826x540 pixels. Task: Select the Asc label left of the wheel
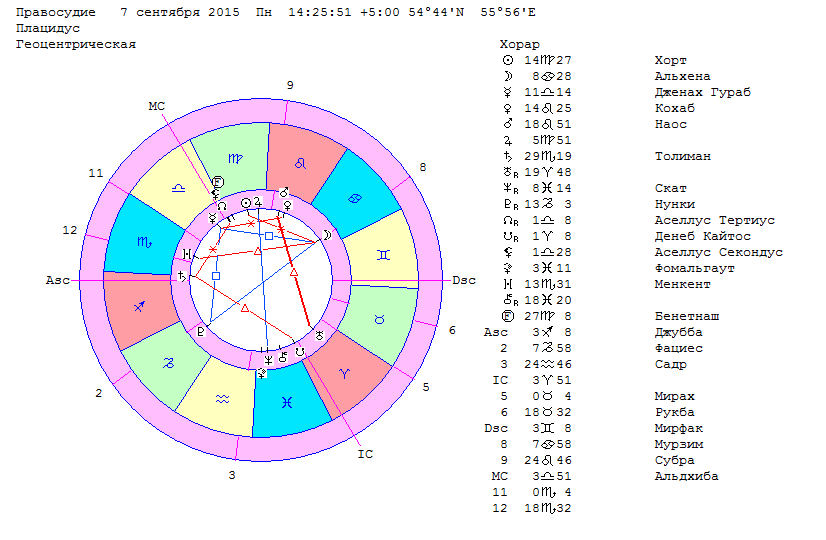tap(58, 281)
